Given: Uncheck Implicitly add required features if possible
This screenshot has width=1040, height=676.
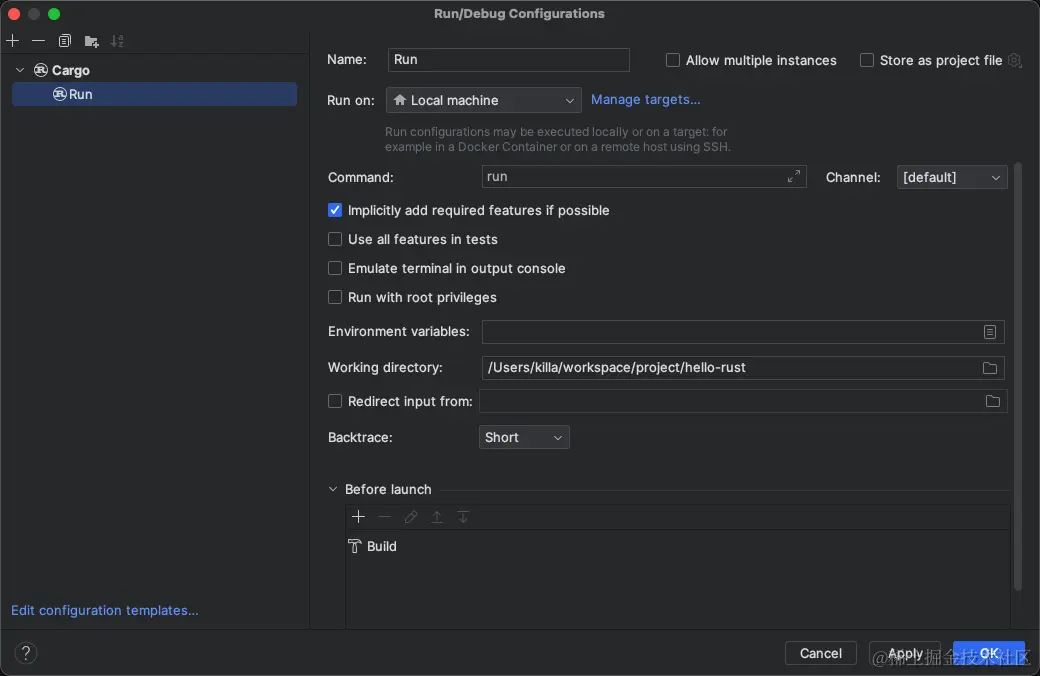Looking at the screenshot, I should 335,210.
